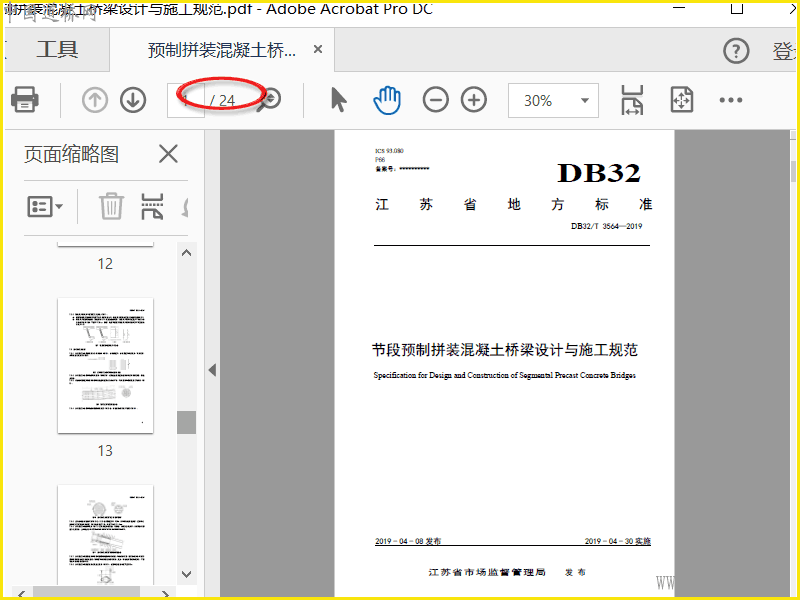The image size is (800, 600).
Task: Go to next page with down arrow
Action: pyautogui.click(x=133, y=100)
